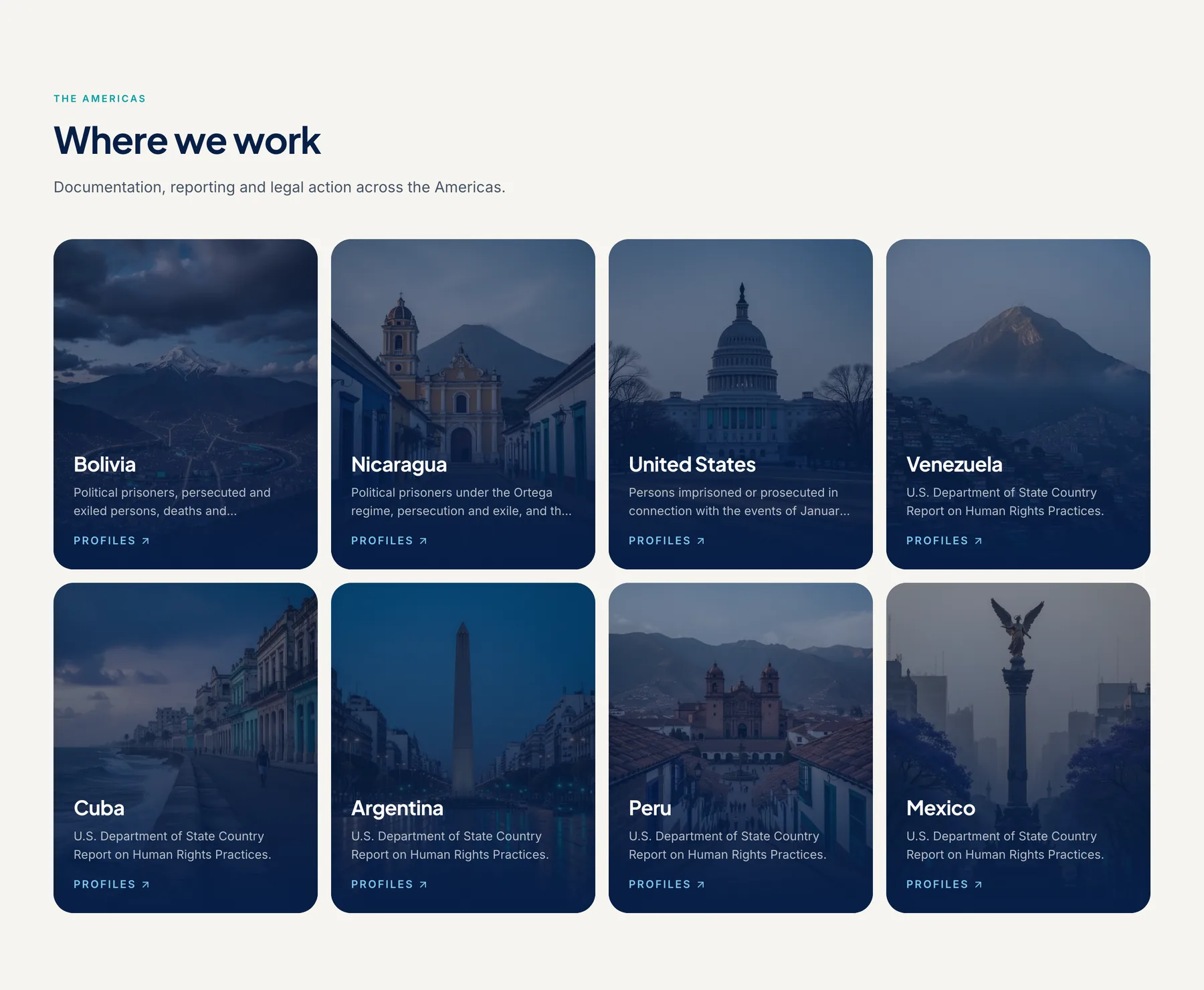The image size is (1204, 990).
Task: Click the Mexico 'U.S. Department of State' description
Action: (x=1005, y=846)
